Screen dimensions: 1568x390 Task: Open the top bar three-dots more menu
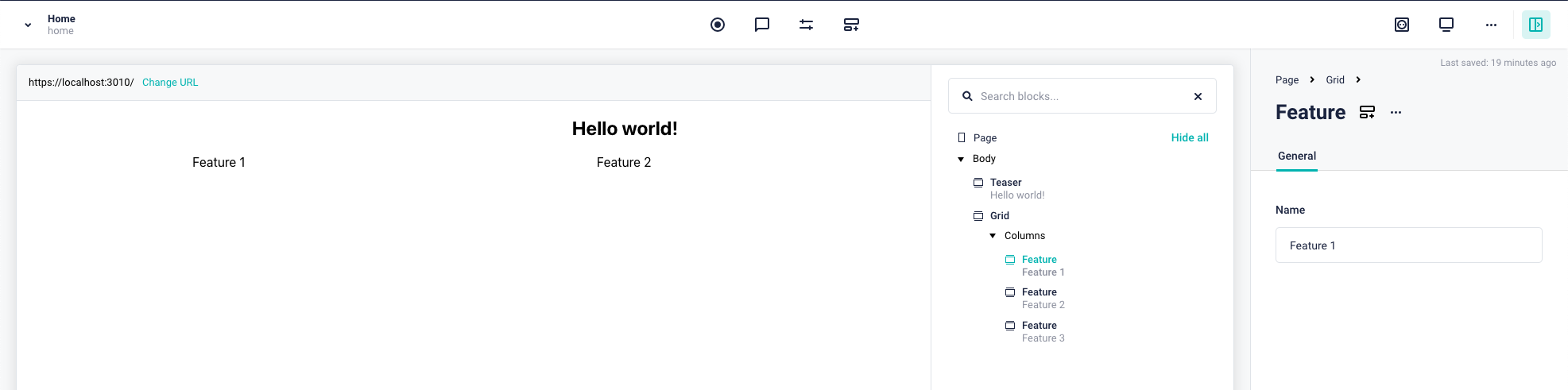[1491, 25]
